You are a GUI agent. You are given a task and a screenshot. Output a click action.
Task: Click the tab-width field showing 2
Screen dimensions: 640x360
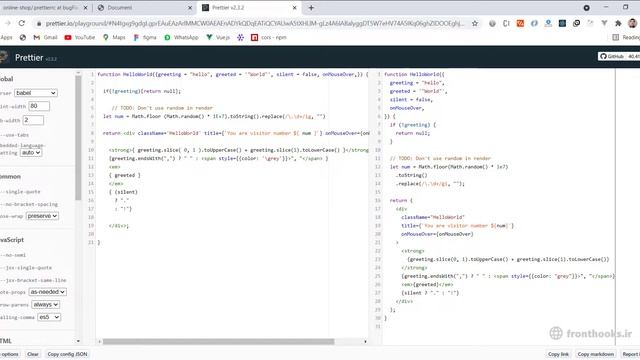click(x=33, y=120)
